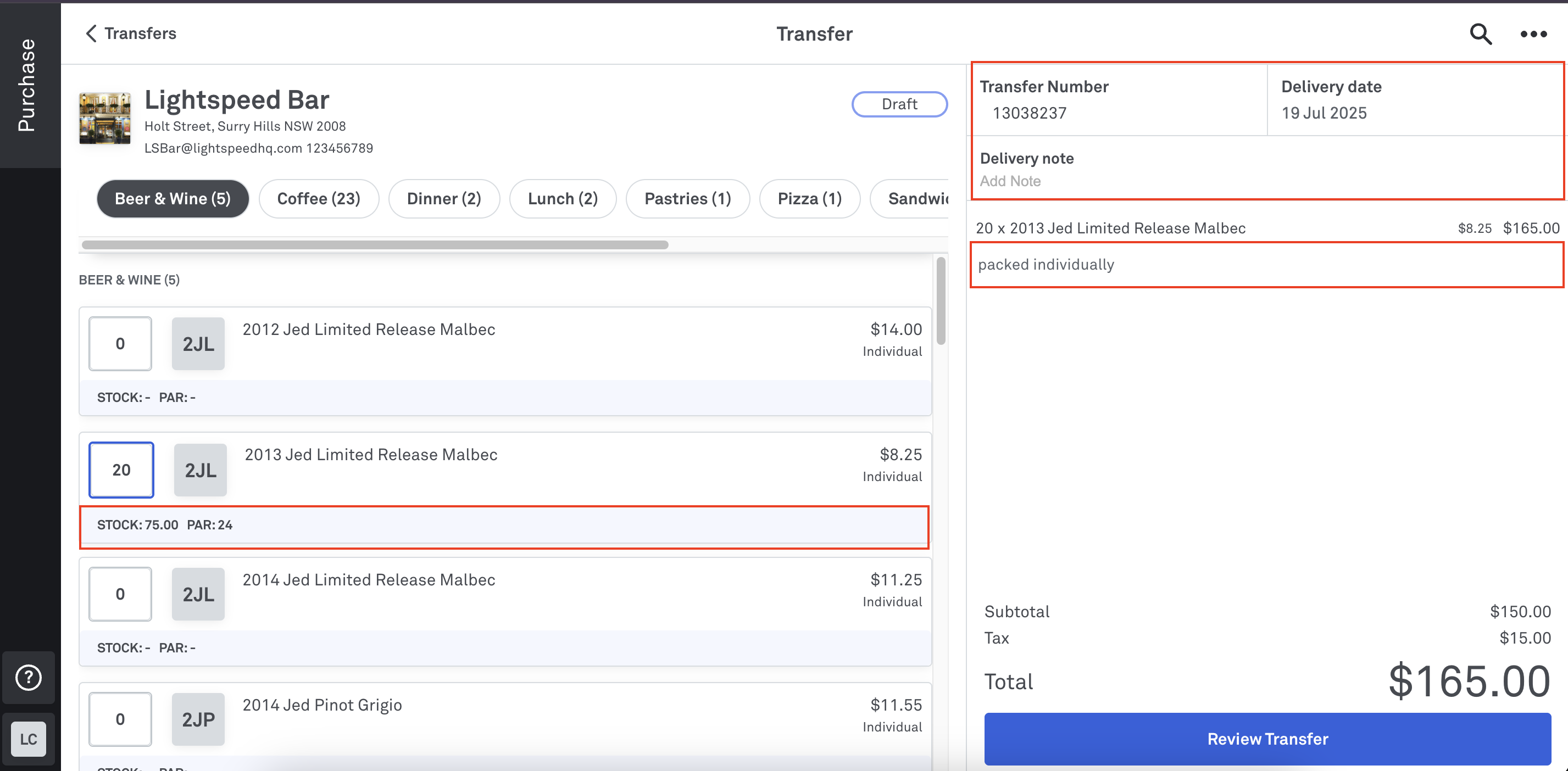Screen dimensions: 1568x771
Task: Click the Holt Street, Surry Hills address
Action: click(244, 126)
